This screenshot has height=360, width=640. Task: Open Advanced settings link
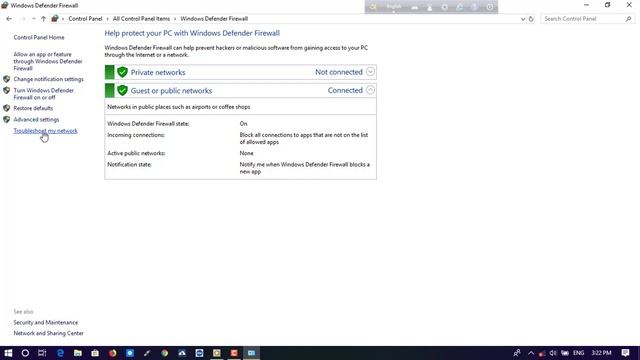pos(36,120)
